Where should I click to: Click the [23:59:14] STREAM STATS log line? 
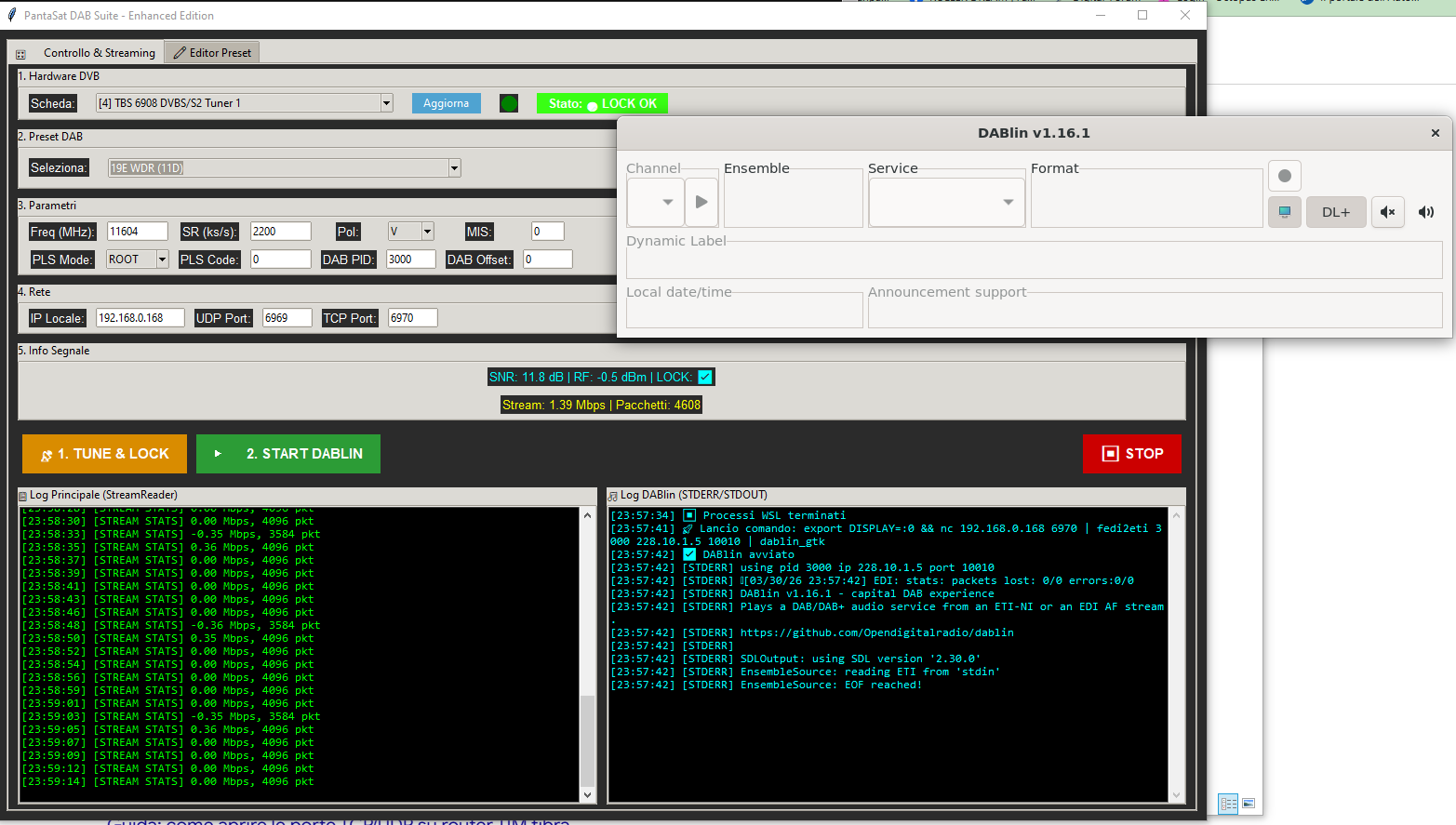click(x=167, y=781)
